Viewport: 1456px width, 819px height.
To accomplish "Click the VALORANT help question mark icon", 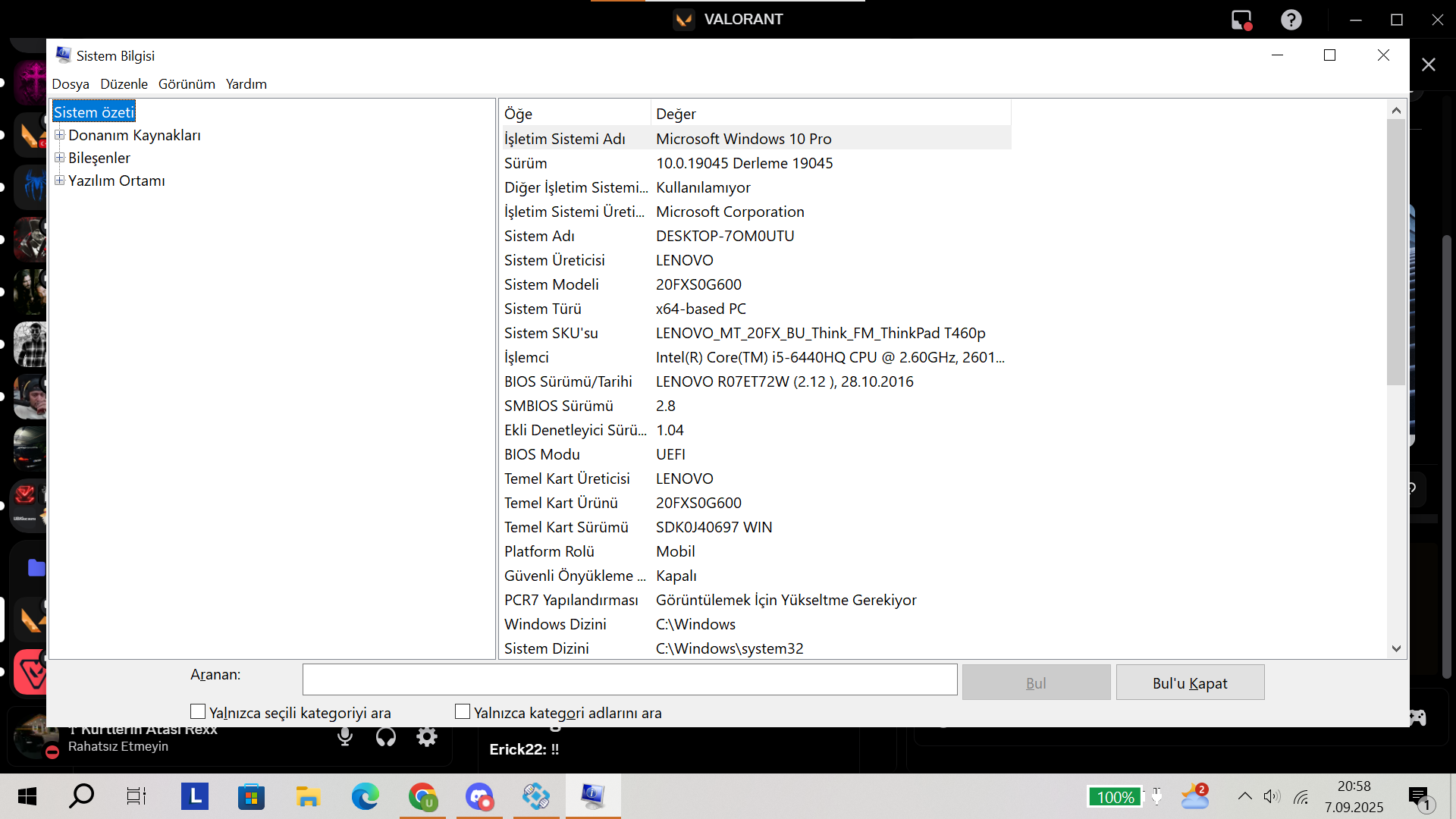I will (1291, 20).
